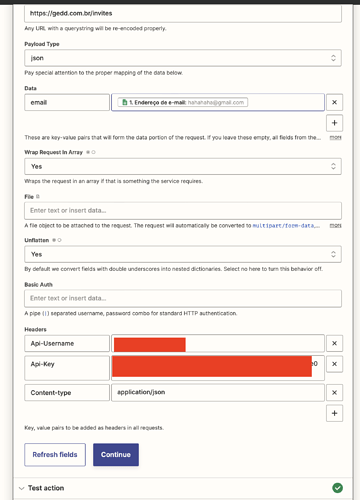Viewport: 360px width, 500px height.
Task: Edit the Api-Key header key field
Action: click(x=67, y=368)
